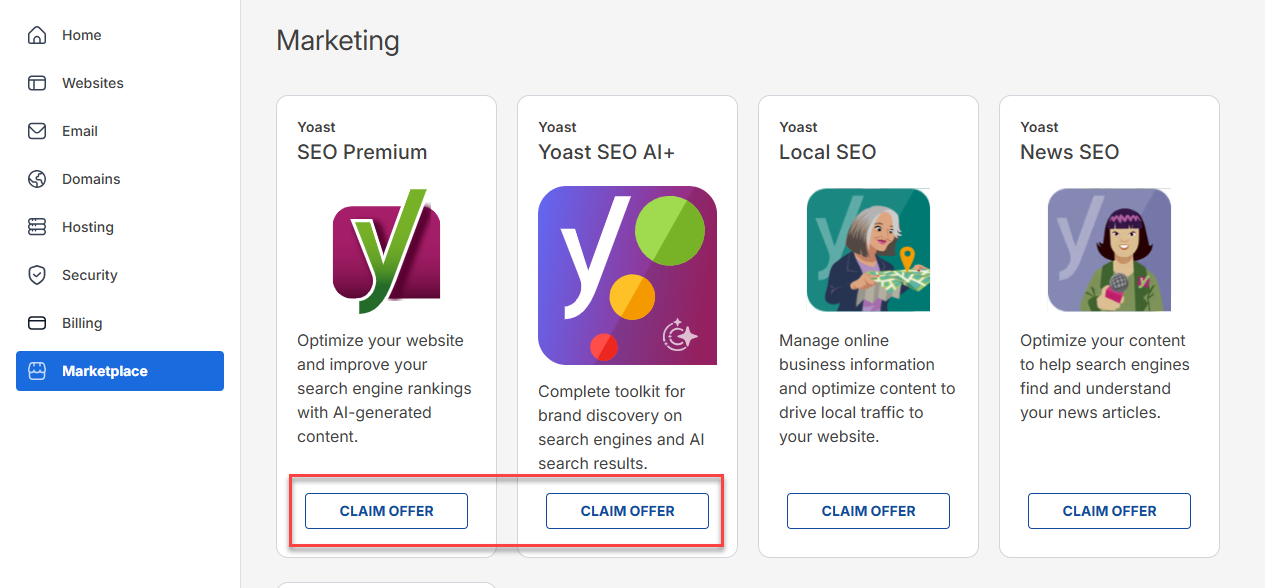The image size is (1265, 588).
Task: Claim the News SEO offer
Action: click(x=1109, y=511)
